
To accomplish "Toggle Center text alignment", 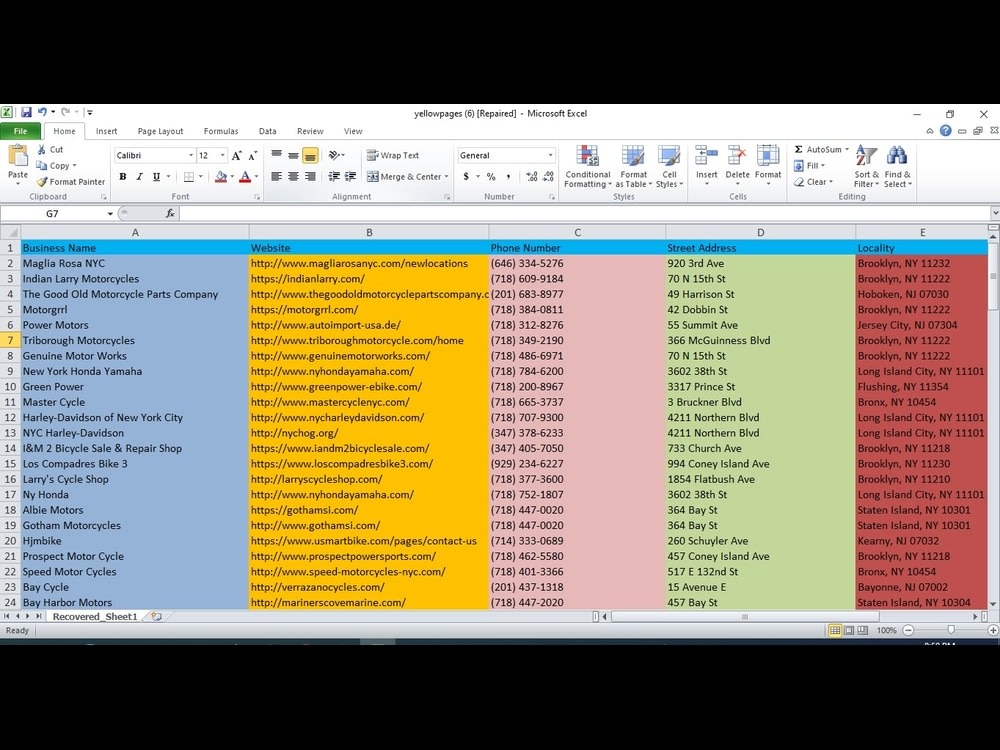I will click(x=293, y=177).
